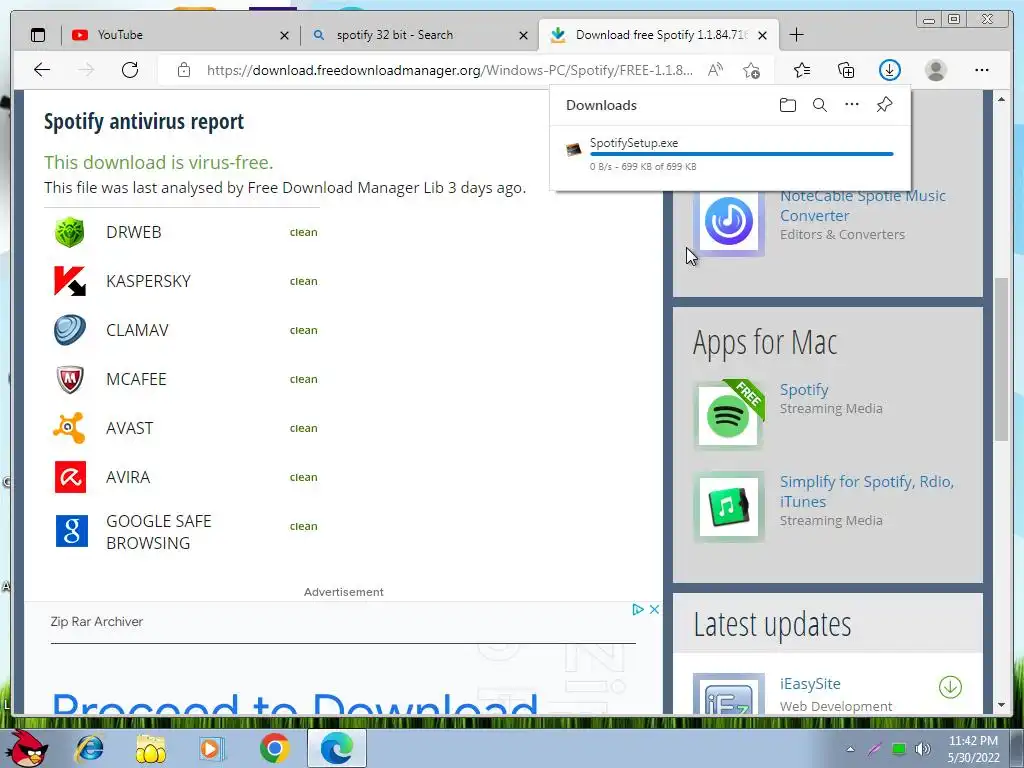Click the page vertical scrollbar thumb
Image resolution: width=1024 pixels, height=768 pixels.
tap(1001, 360)
